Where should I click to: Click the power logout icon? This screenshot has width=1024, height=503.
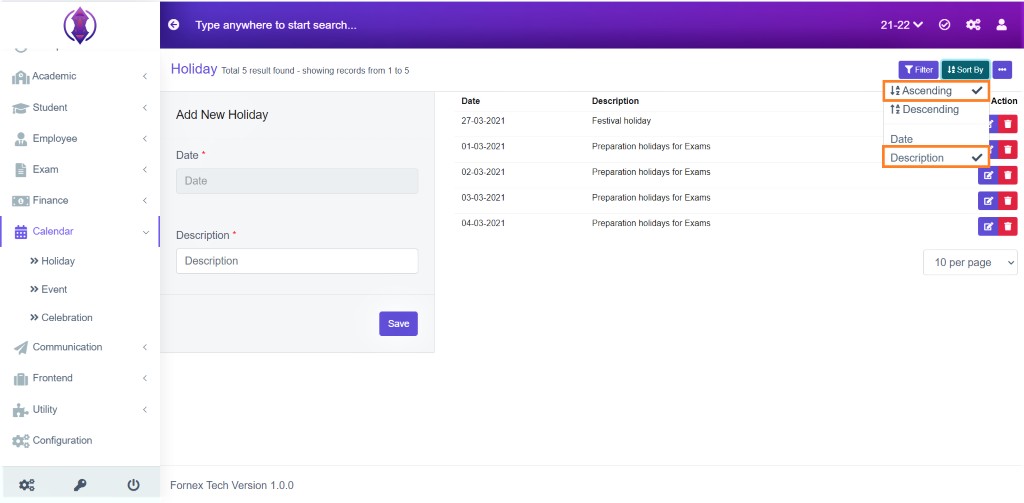click(x=133, y=485)
